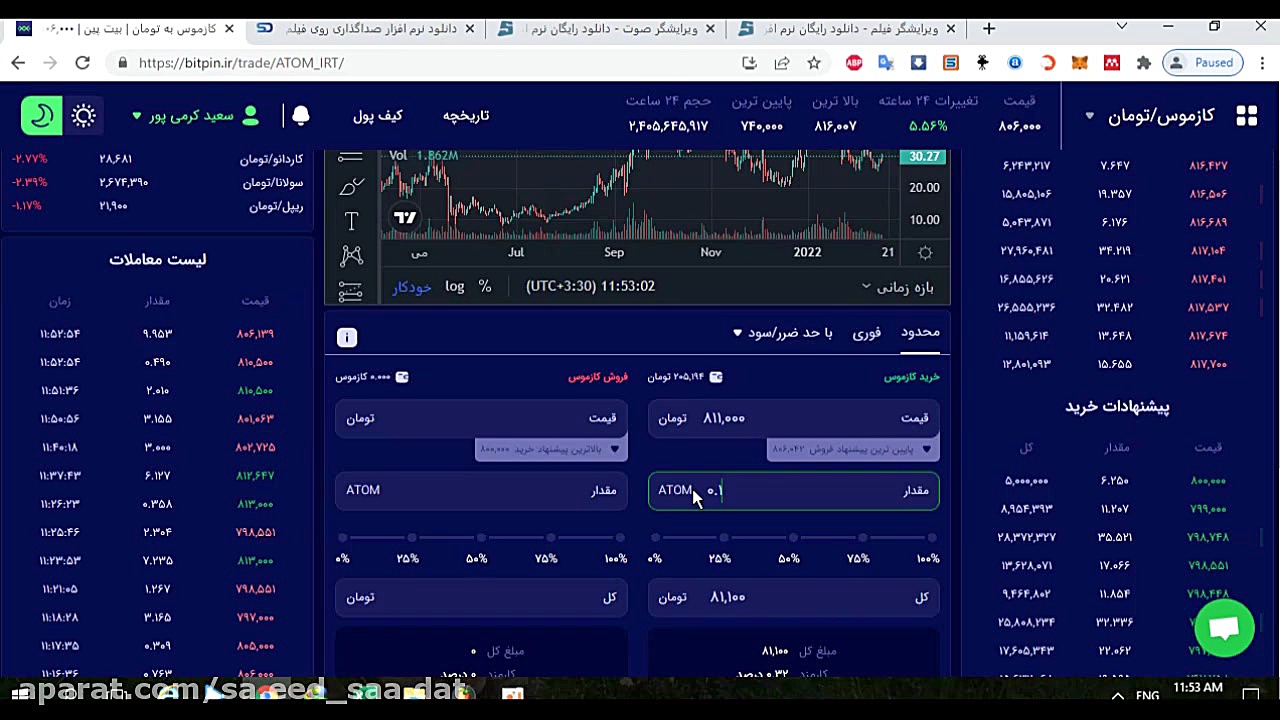Screen dimensions: 1280x720
Task: Open the با حد ضرر/سود order type dropdown
Action: [783, 333]
